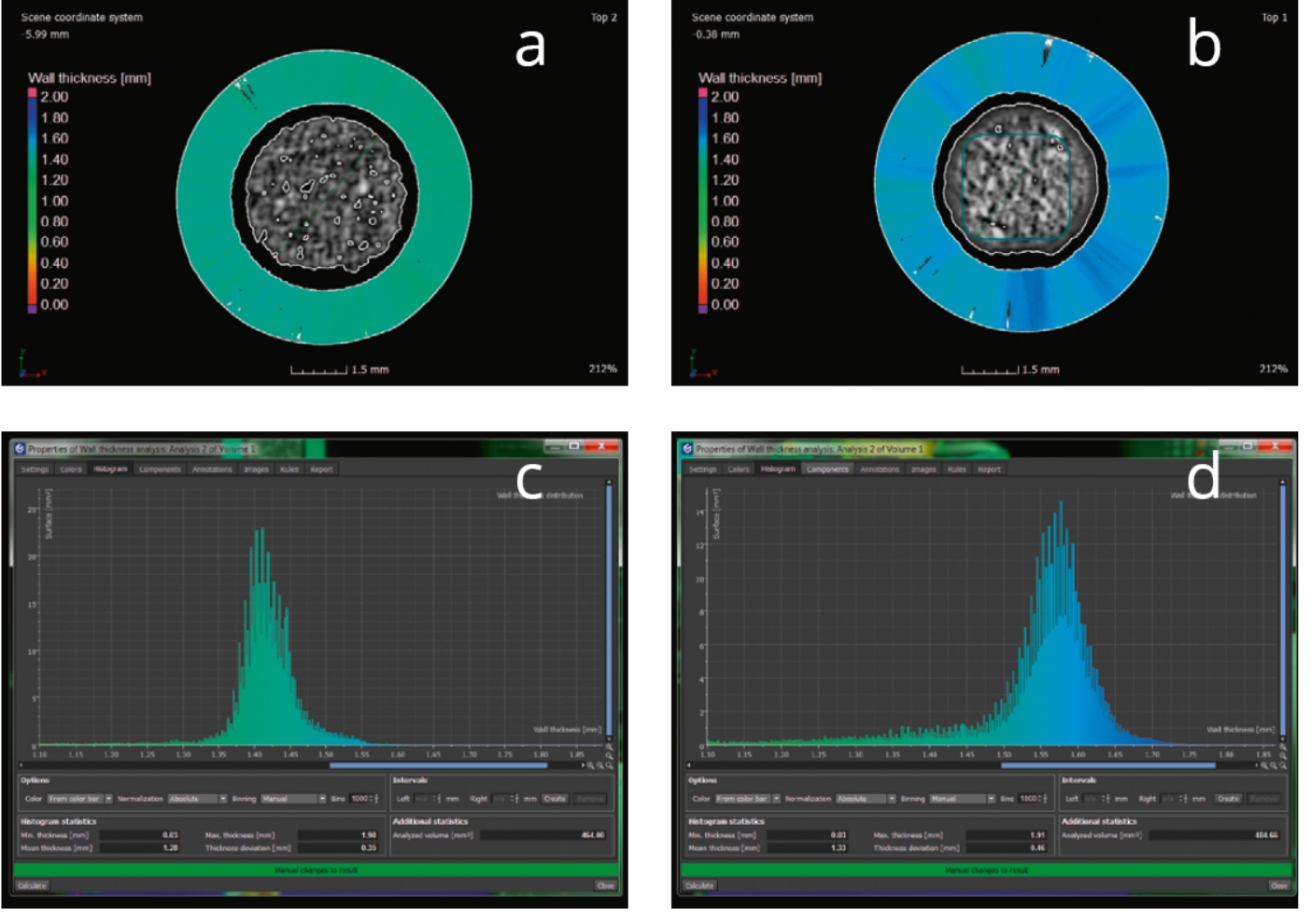Viewport: 1311px width, 924px height.
Task: Click the wall thickness color bar in view a
Action: tap(33, 201)
